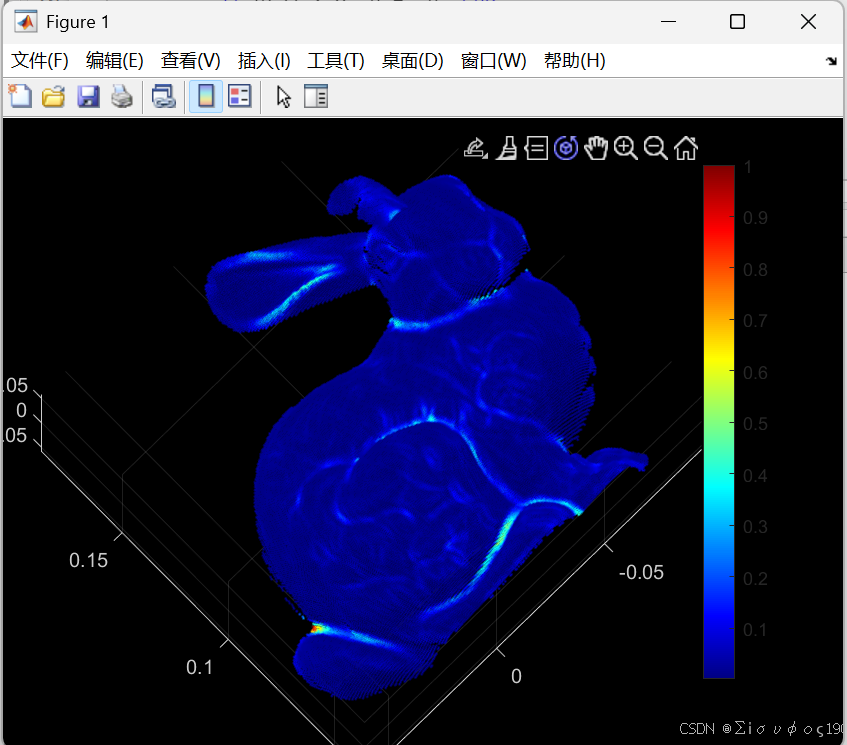Minimize the Figure 1 window
Image resolution: width=847 pixels, height=745 pixels.
(669, 22)
